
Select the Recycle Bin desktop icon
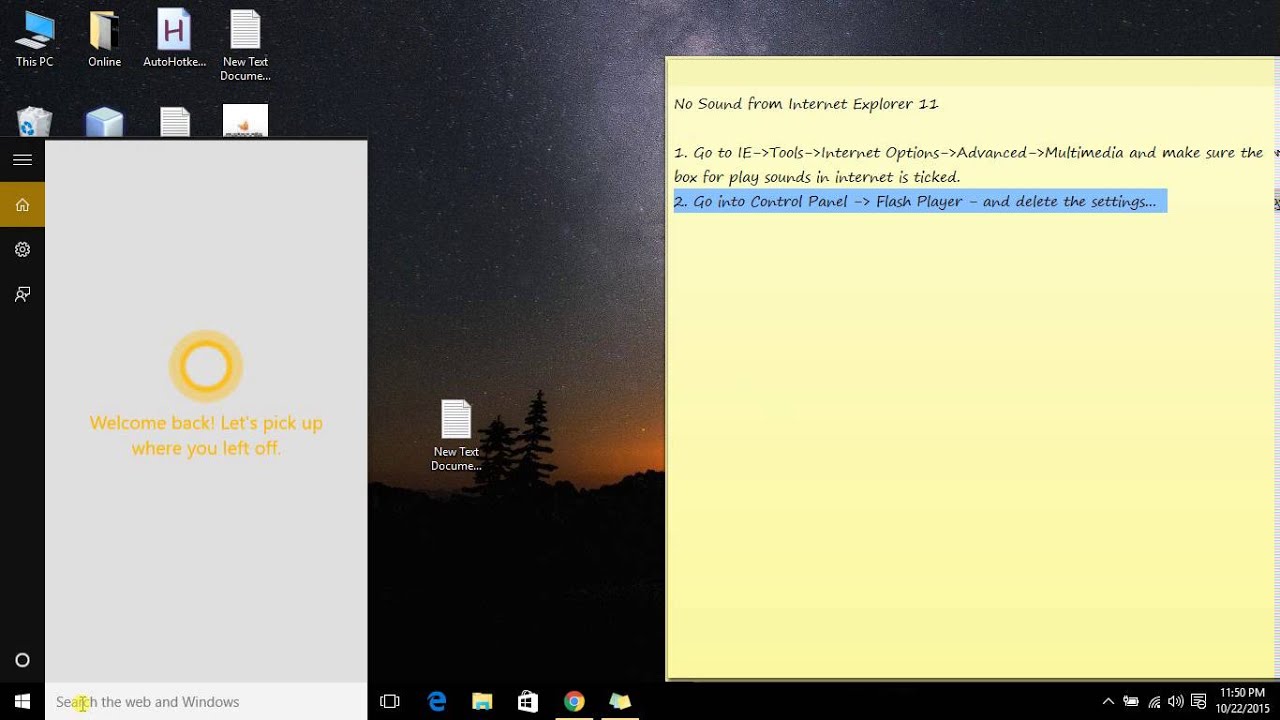click(34, 122)
